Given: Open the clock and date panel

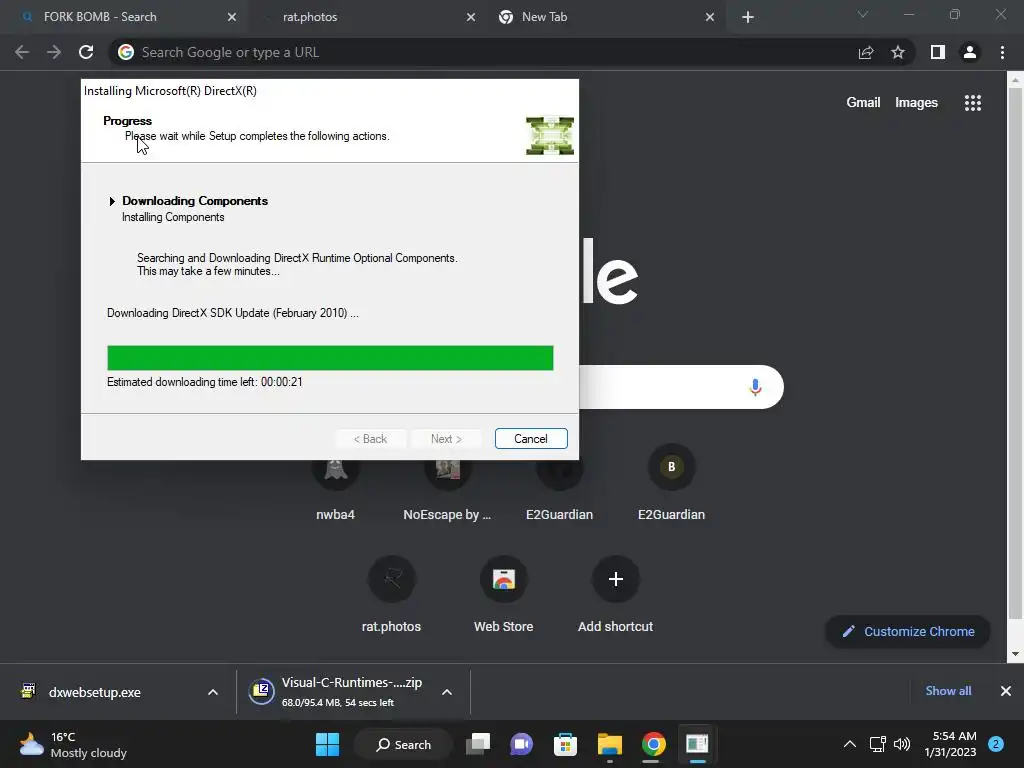Looking at the screenshot, I should click(x=950, y=744).
